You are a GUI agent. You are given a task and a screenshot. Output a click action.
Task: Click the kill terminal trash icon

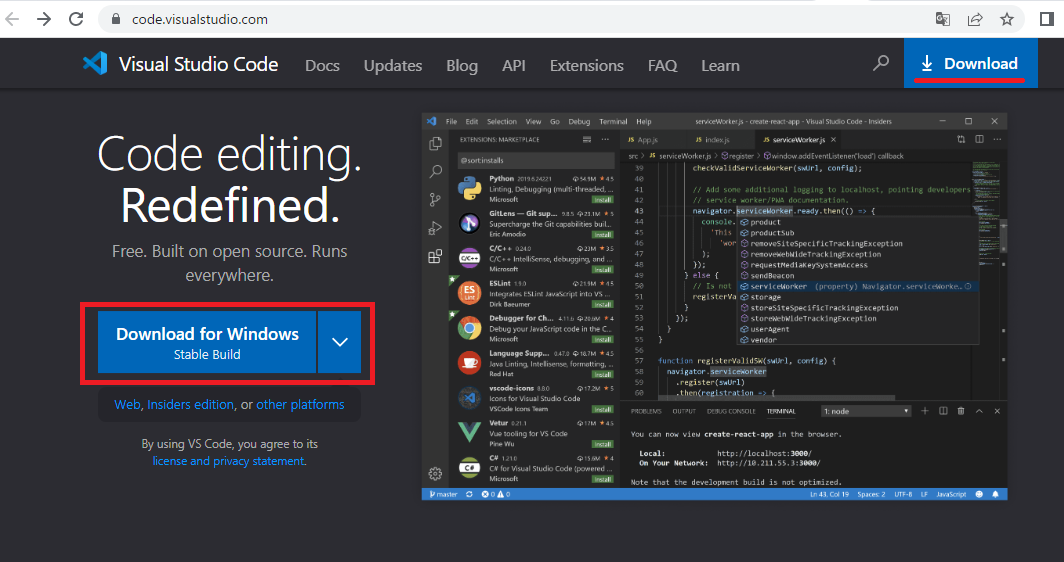961,411
